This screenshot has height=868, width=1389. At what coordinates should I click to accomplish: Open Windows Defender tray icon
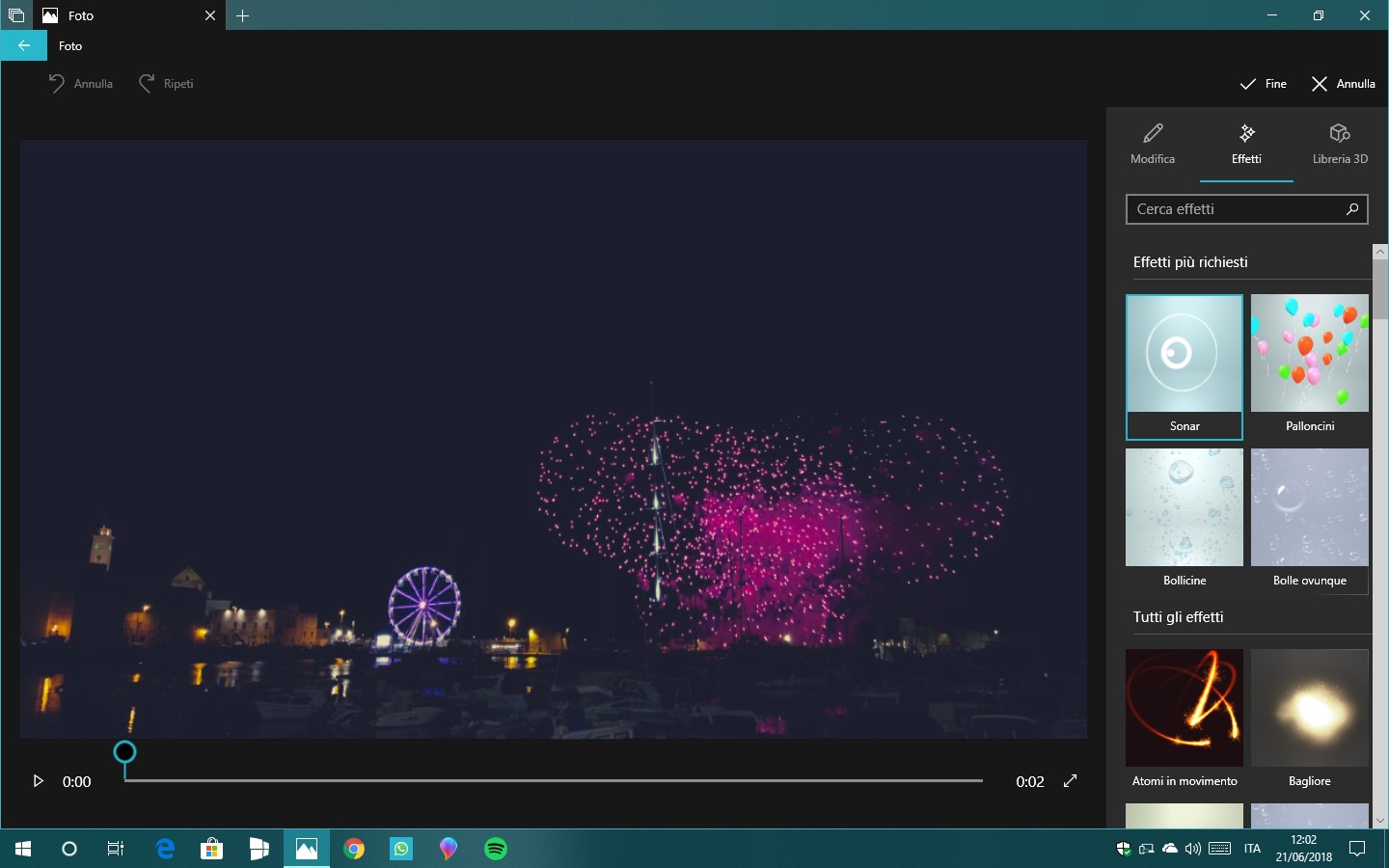pos(1124,849)
